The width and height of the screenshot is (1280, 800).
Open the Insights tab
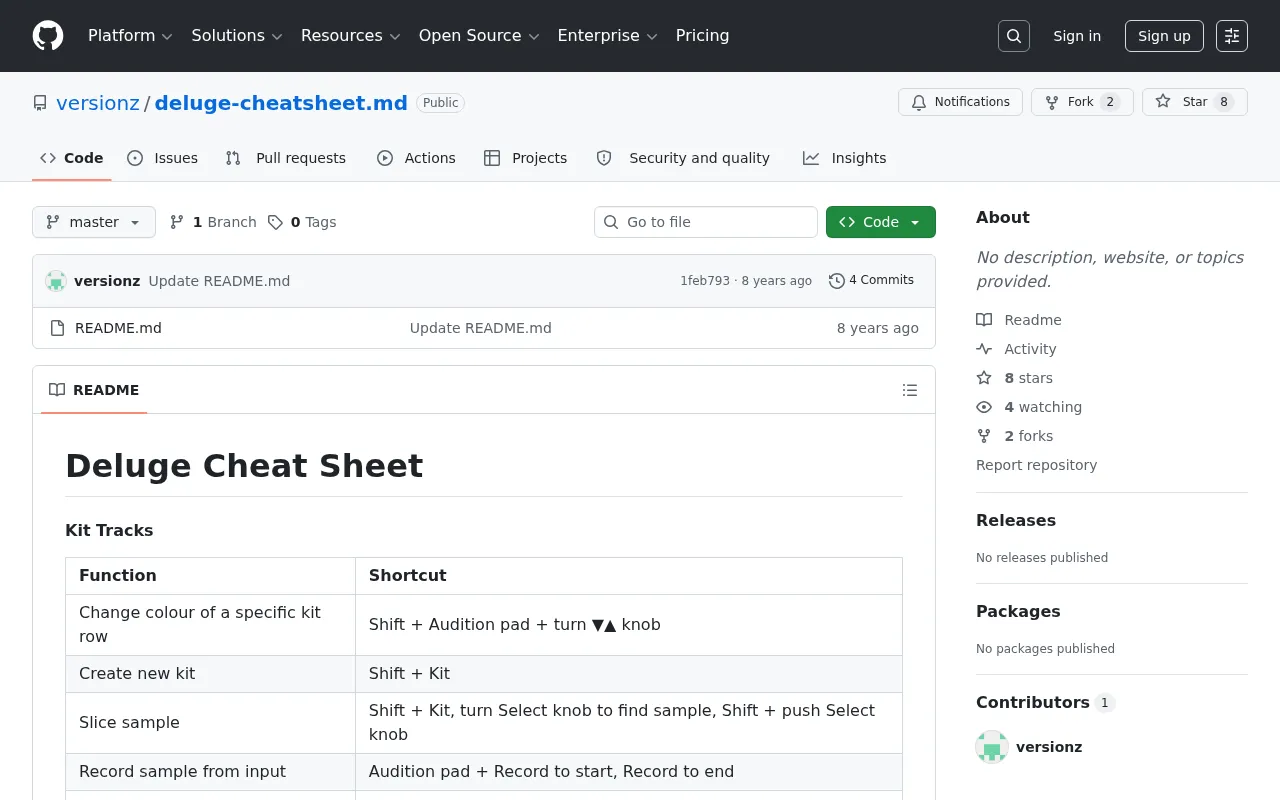845,158
